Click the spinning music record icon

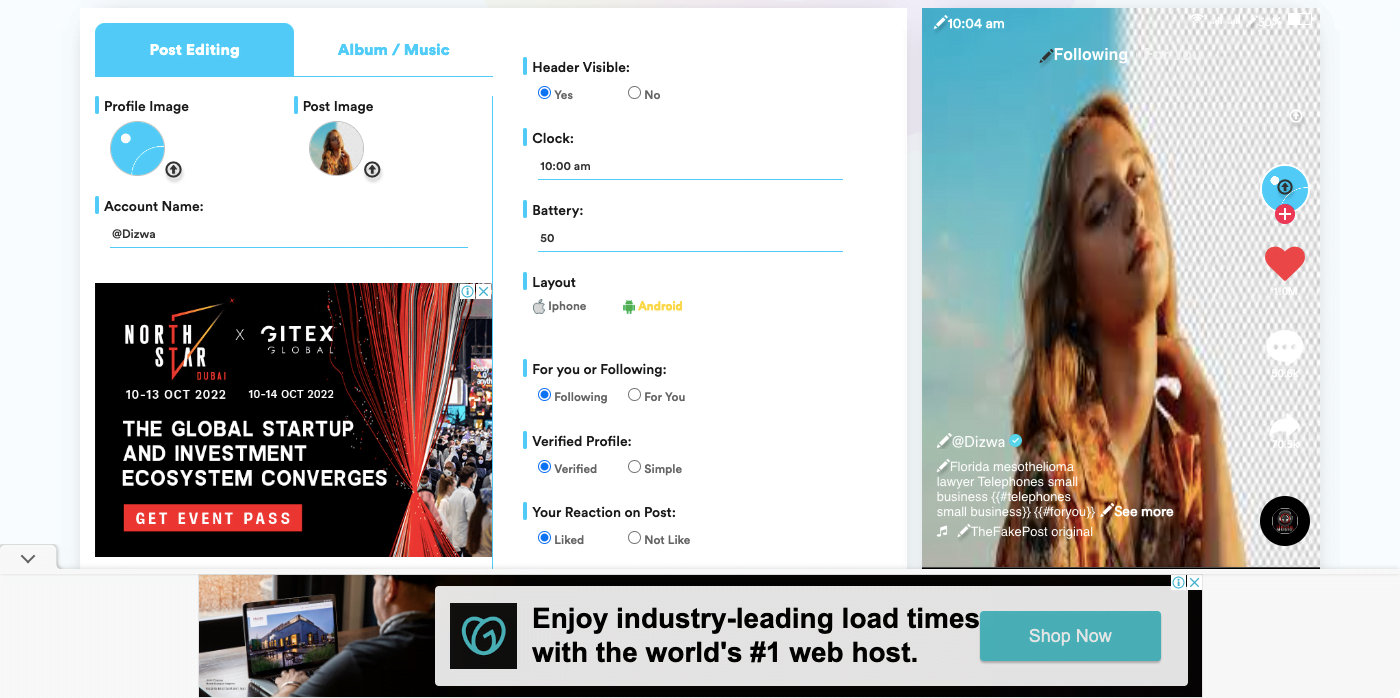click(1284, 521)
